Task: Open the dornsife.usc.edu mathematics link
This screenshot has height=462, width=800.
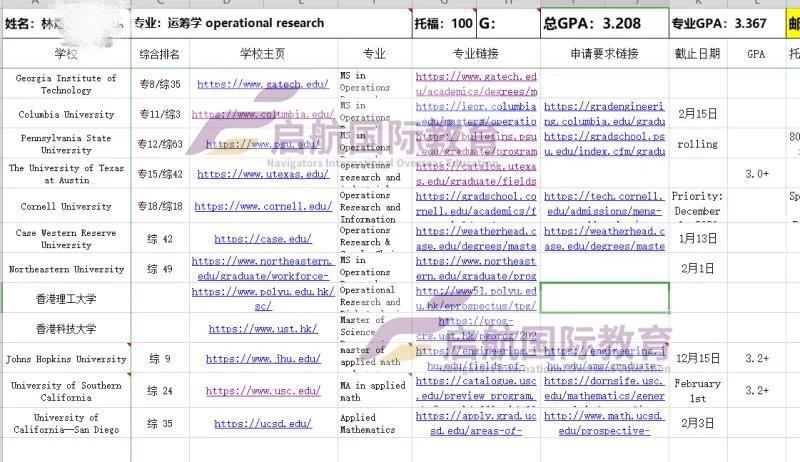Action: (605, 388)
